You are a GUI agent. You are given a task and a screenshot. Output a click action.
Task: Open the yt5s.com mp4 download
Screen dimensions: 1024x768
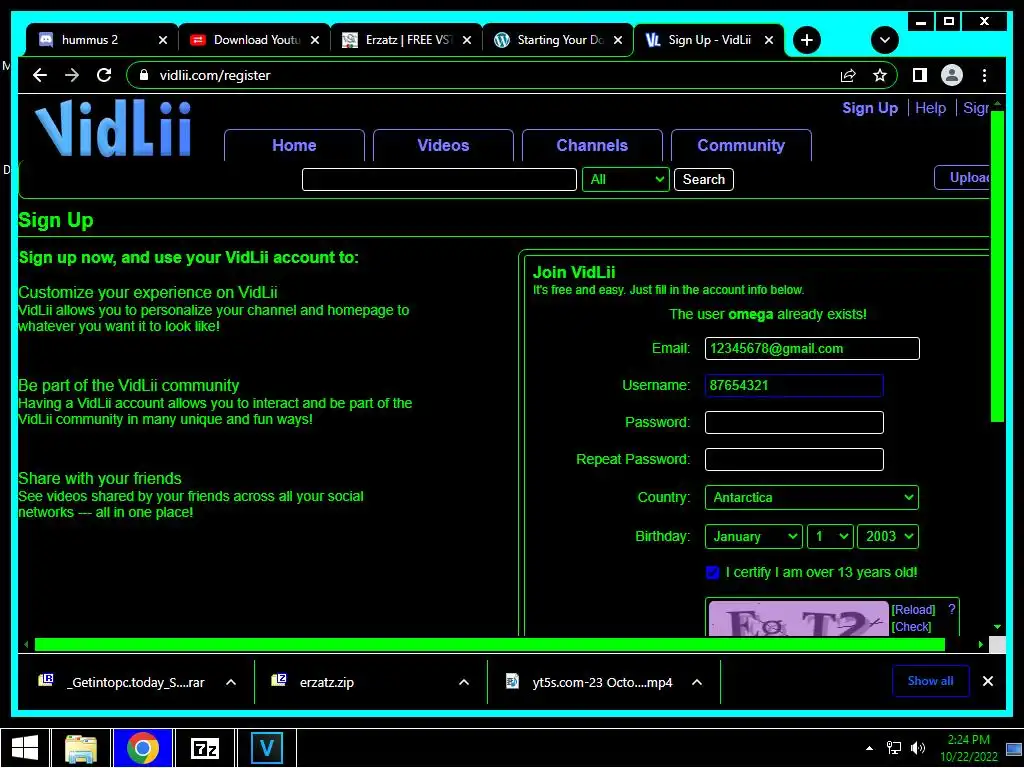[x=590, y=682]
